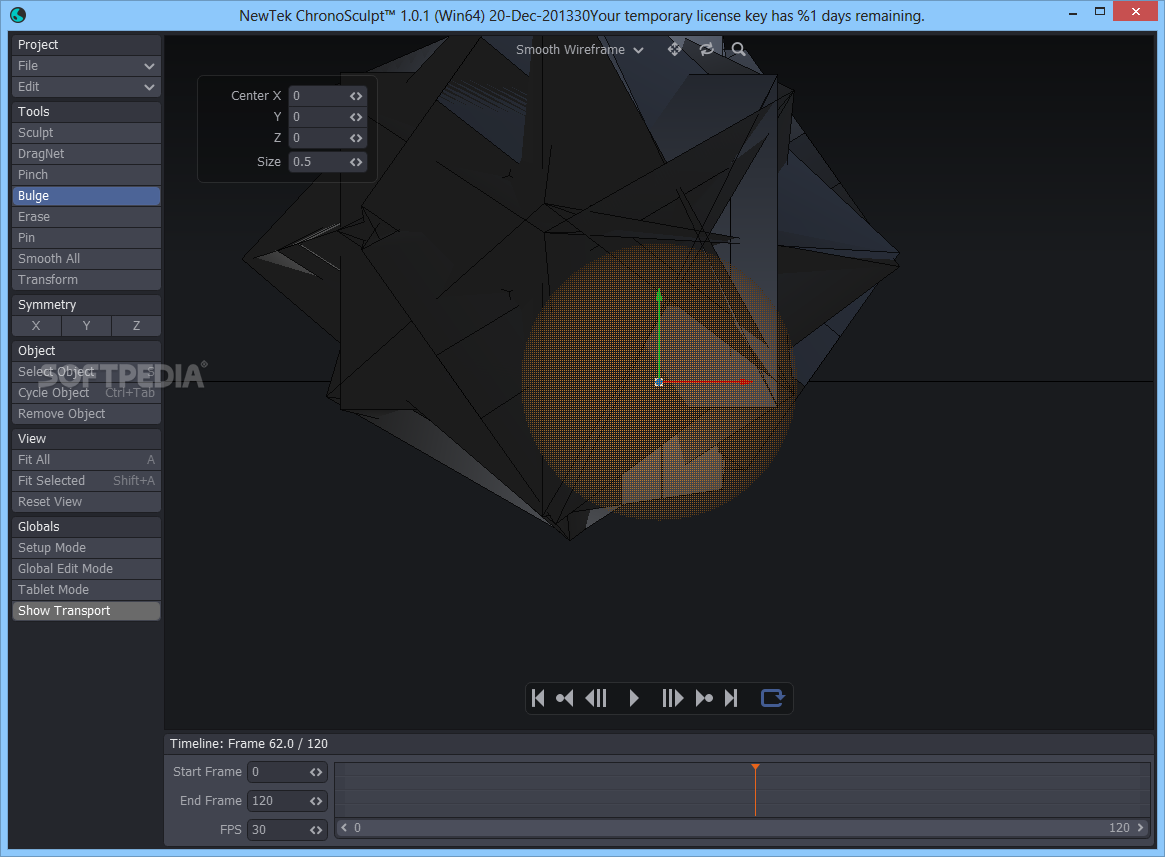Click Remove Object
Image resolution: width=1165 pixels, height=857 pixels.
pyautogui.click(x=86, y=414)
